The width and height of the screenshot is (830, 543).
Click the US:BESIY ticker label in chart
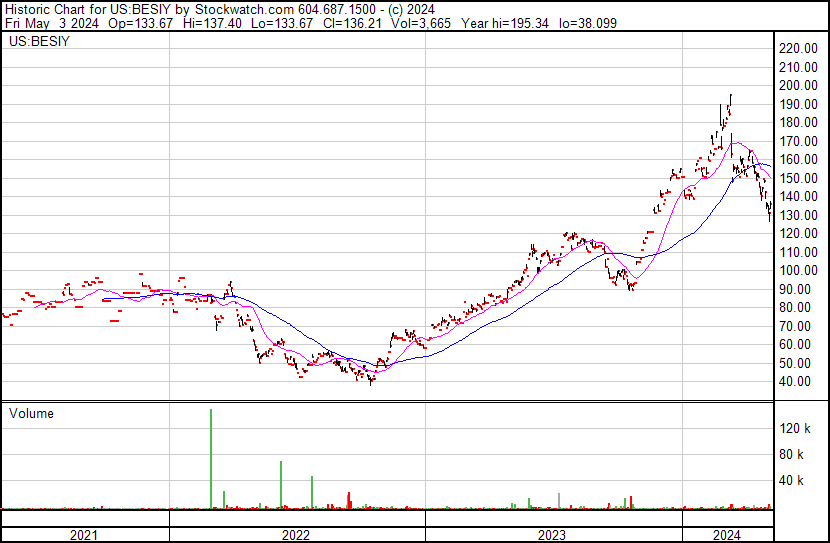[x=38, y=43]
